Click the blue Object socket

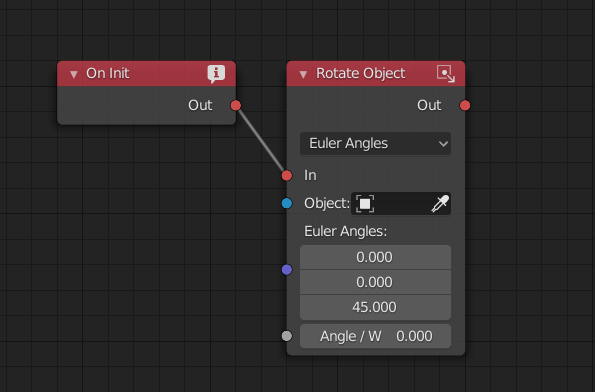tap(287, 203)
